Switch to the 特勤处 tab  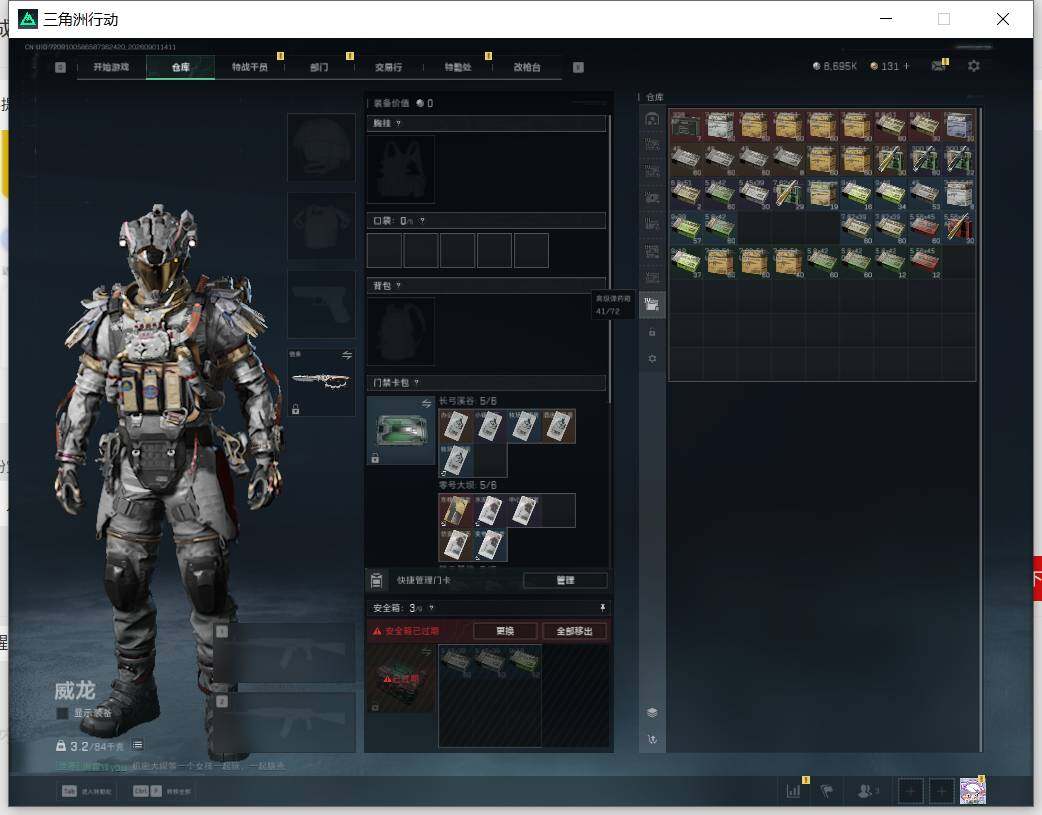457,67
